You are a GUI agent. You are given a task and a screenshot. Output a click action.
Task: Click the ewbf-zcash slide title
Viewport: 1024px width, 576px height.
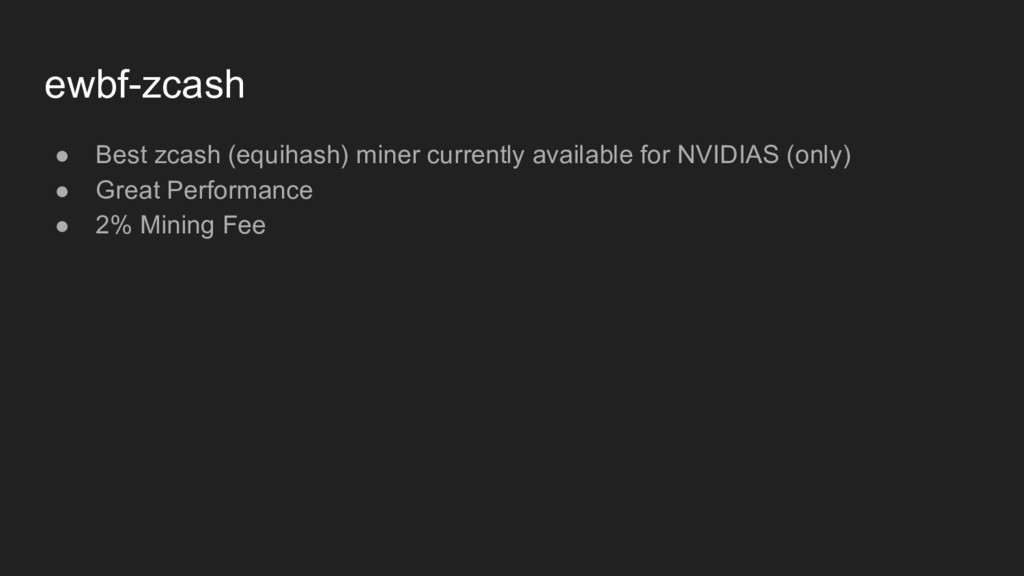pos(144,84)
